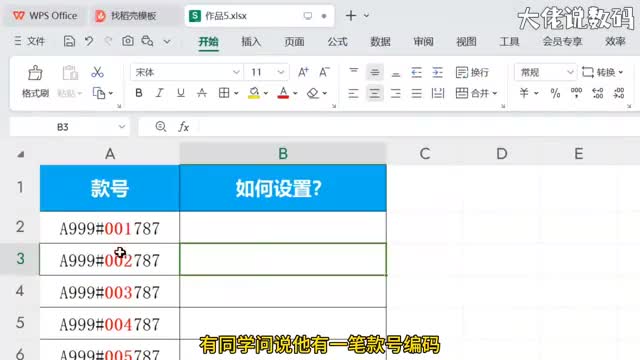Switch to the 数据 ribbon tab
This screenshot has width=640, height=360.
coord(380,41)
